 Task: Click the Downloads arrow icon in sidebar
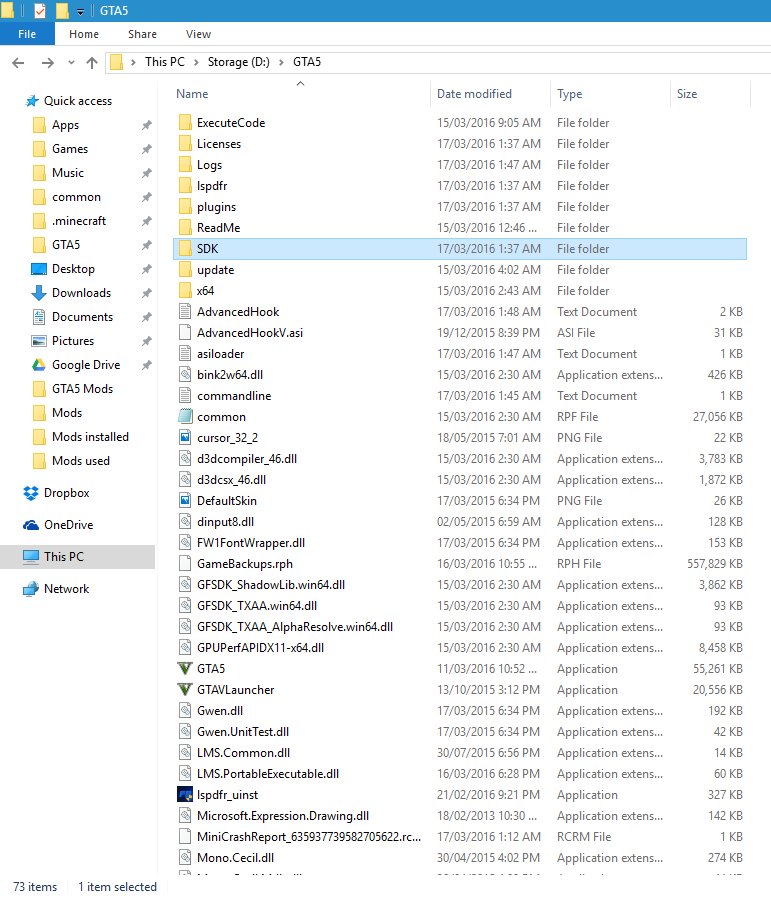[38, 293]
